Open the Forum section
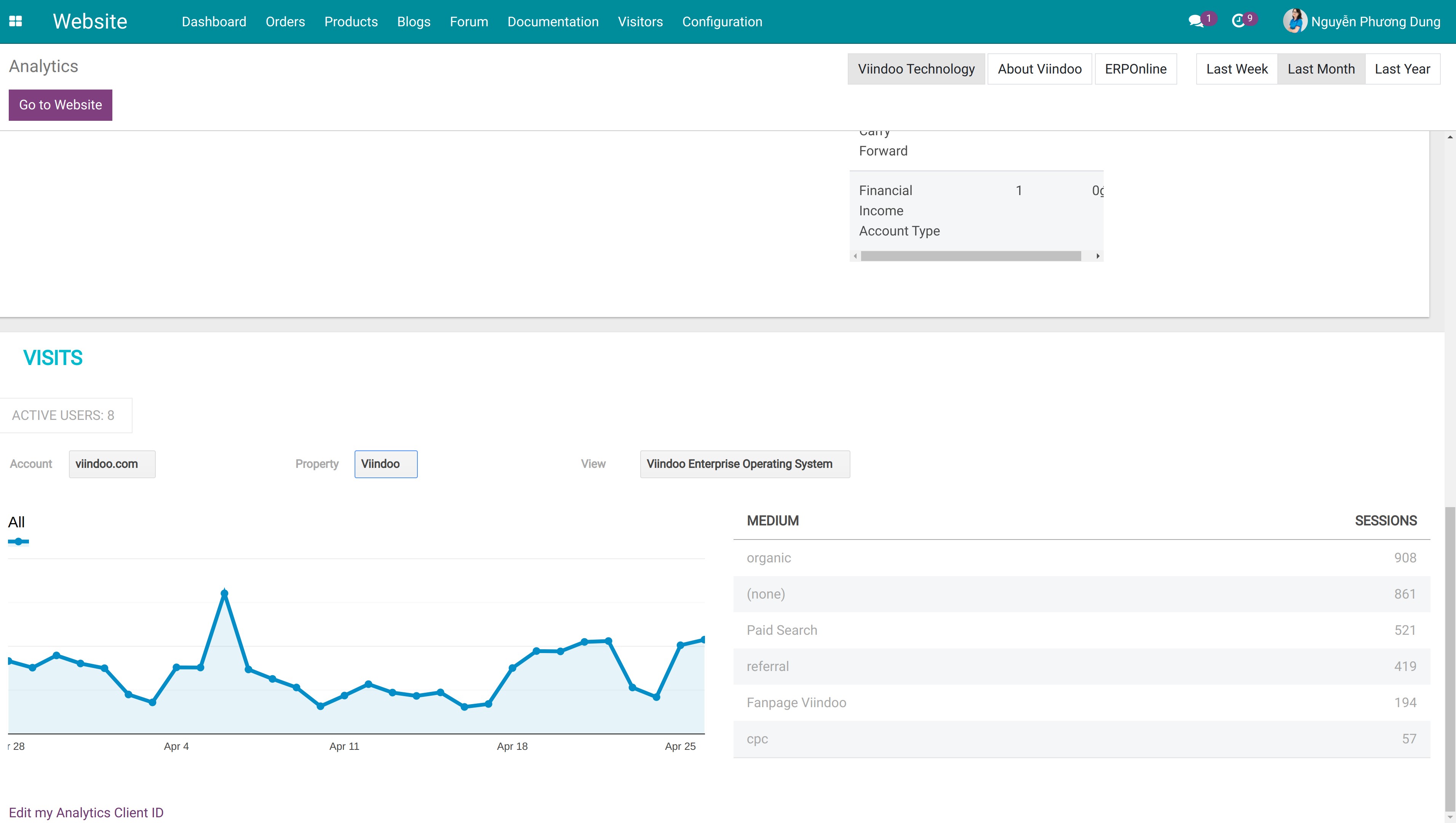 click(468, 21)
